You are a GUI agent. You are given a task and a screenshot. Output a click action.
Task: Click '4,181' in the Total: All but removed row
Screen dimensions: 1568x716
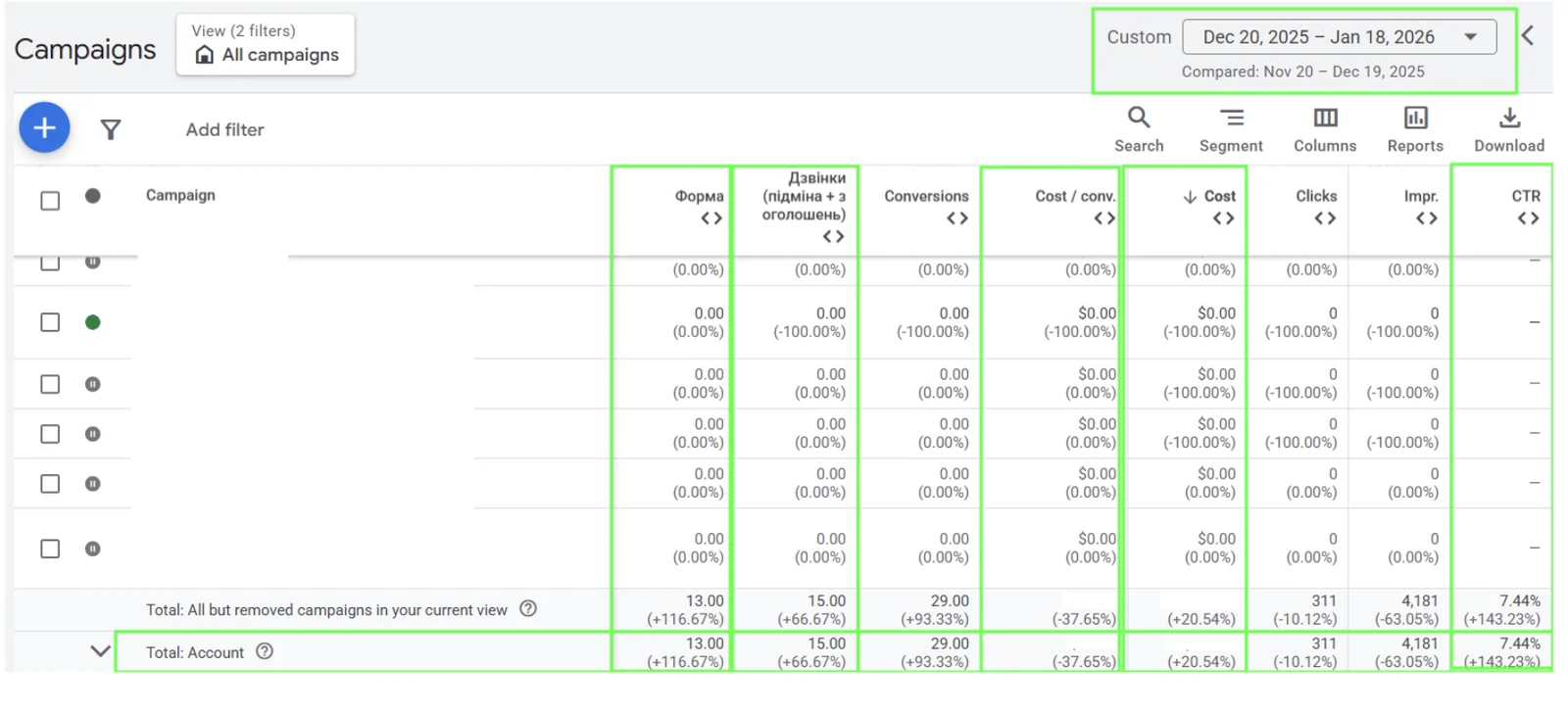click(1420, 600)
